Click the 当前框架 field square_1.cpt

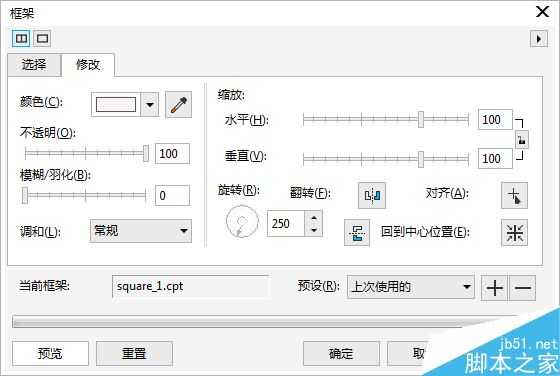[190, 286]
